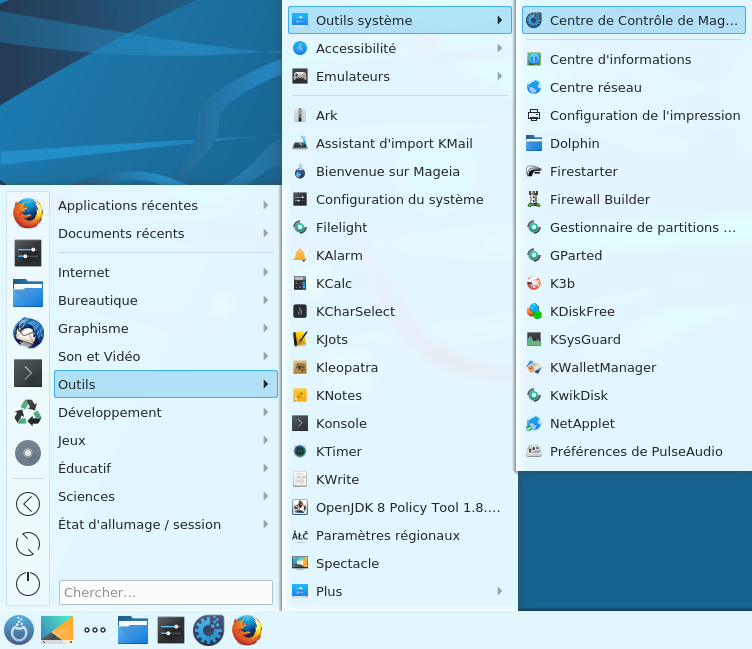This screenshot has height=649, width=752.
Task: Click the Spectacle screenshot icon
Action: pyautogui.click(x=300, y=563)
